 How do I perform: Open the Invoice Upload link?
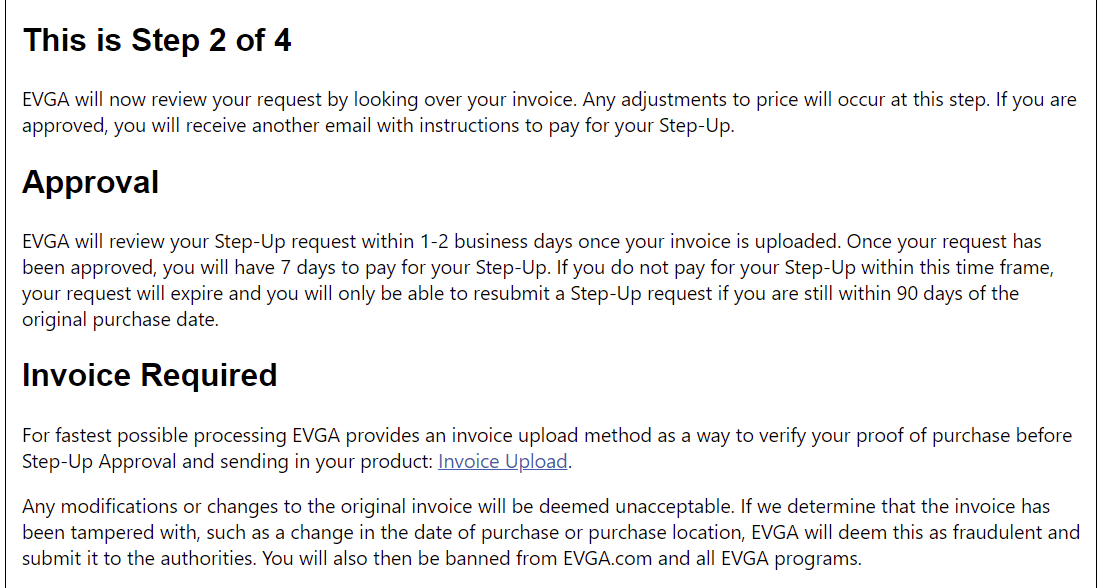[503, 462]
